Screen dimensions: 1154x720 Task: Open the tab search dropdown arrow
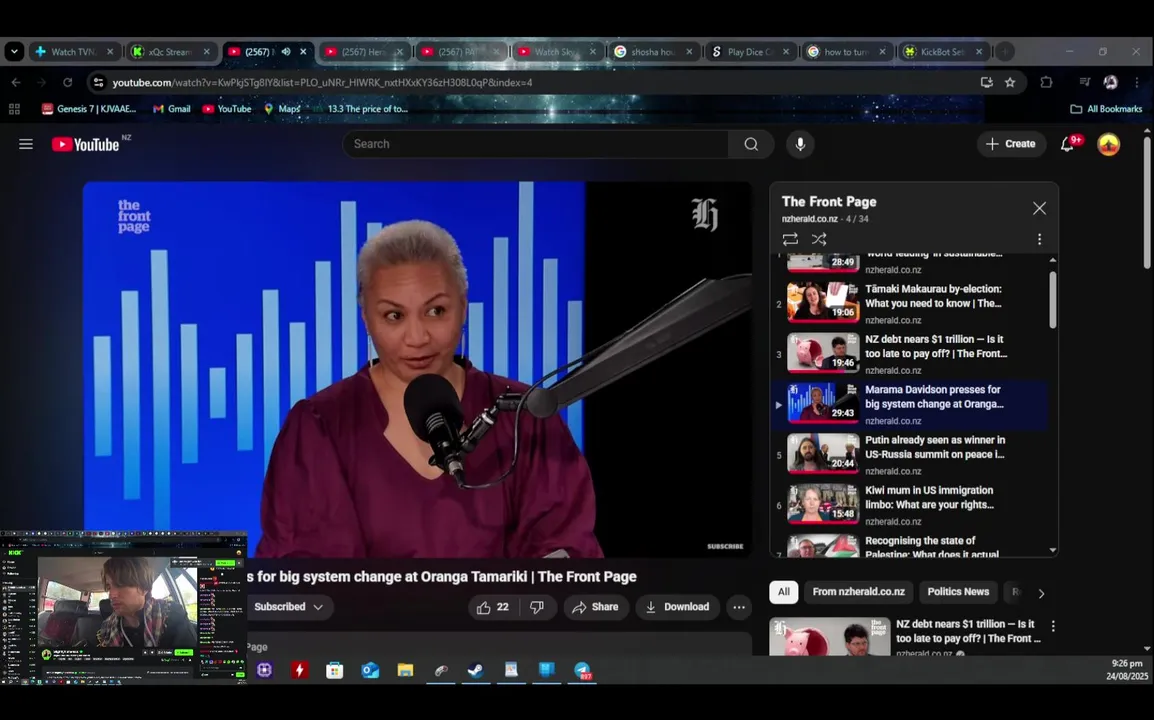point(14,52)
